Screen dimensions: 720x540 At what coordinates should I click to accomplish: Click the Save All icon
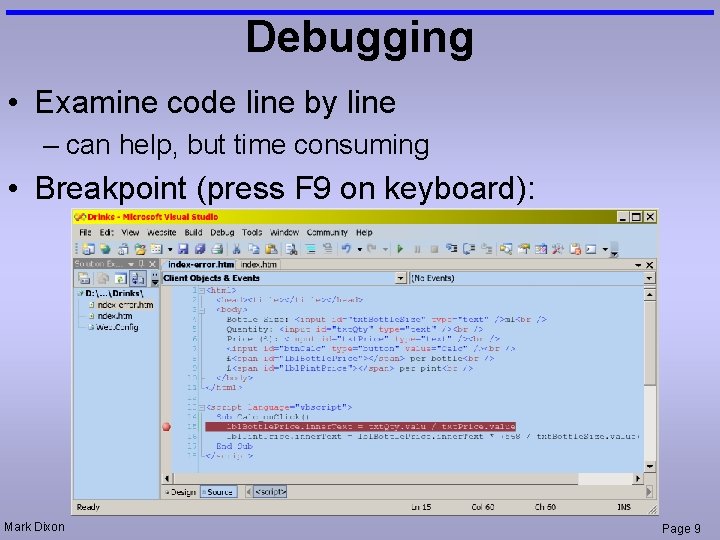(200, 249)
